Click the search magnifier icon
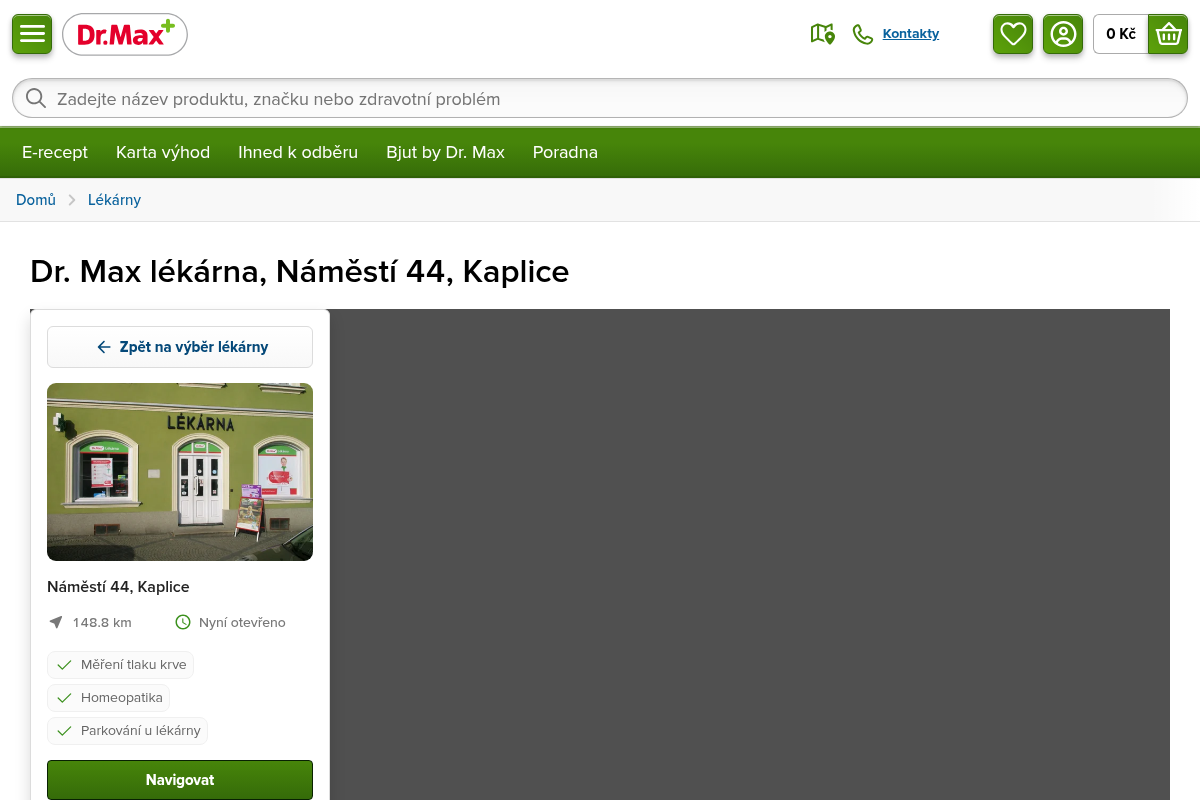The image size is (1200, 800). coord(36,98)
